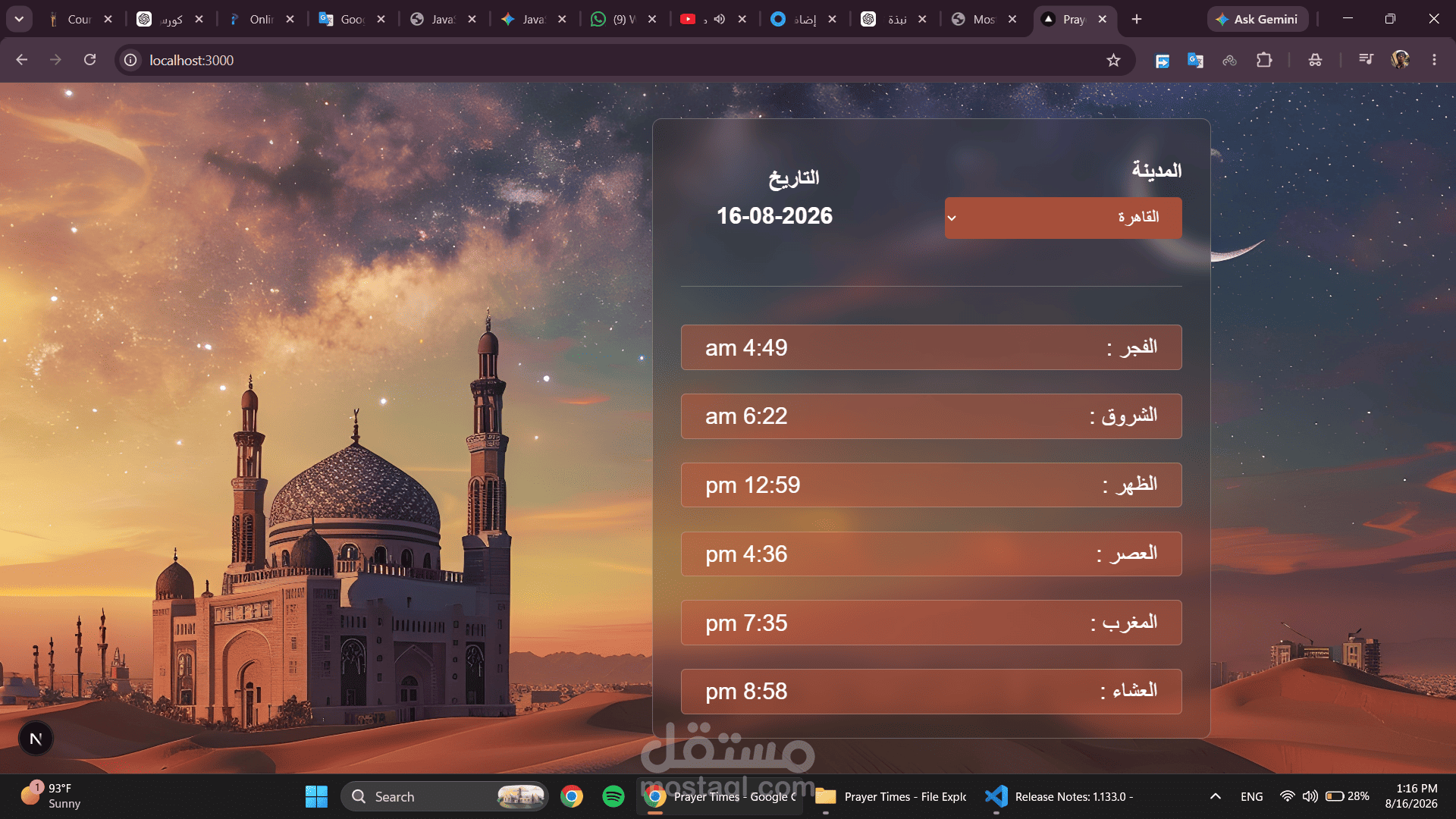Open the Wi-Fi network icon
The height and width of the screenshot is (819, 1456).
click(1287, 796)
